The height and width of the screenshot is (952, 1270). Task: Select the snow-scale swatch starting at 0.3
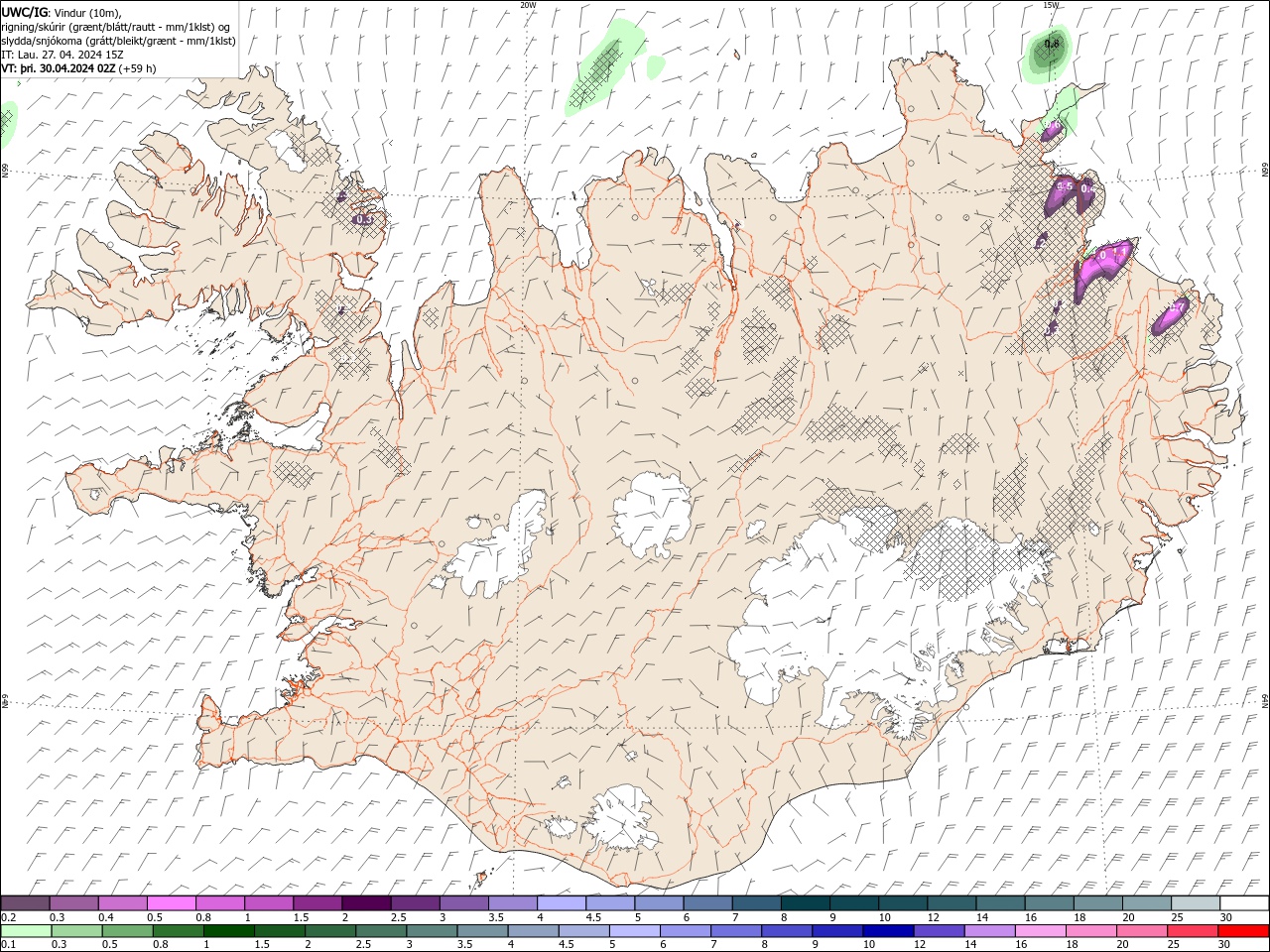[x=73, y=903]
